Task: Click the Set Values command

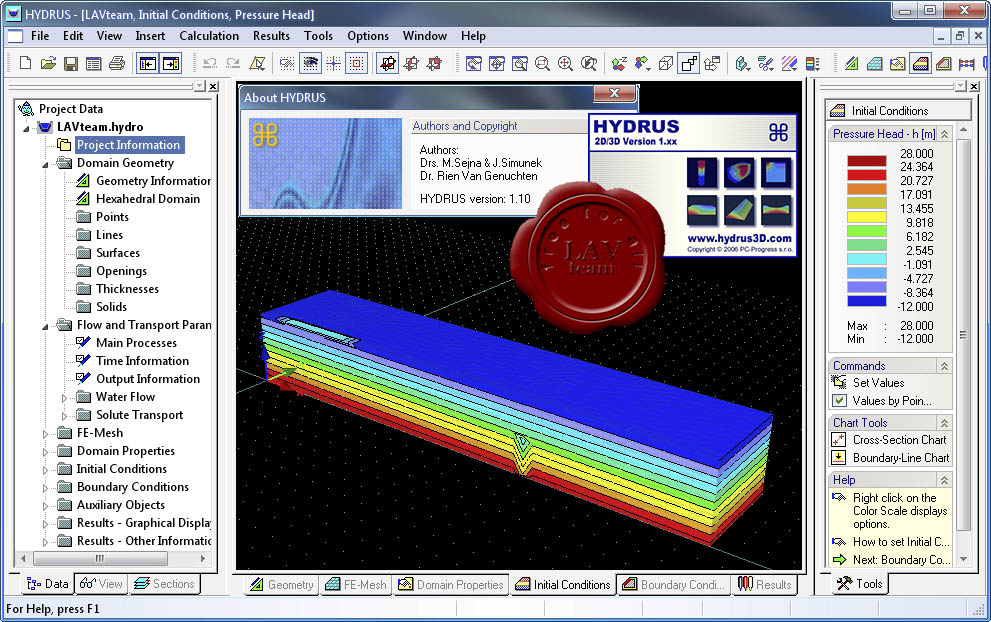Action: coord(879,382)
